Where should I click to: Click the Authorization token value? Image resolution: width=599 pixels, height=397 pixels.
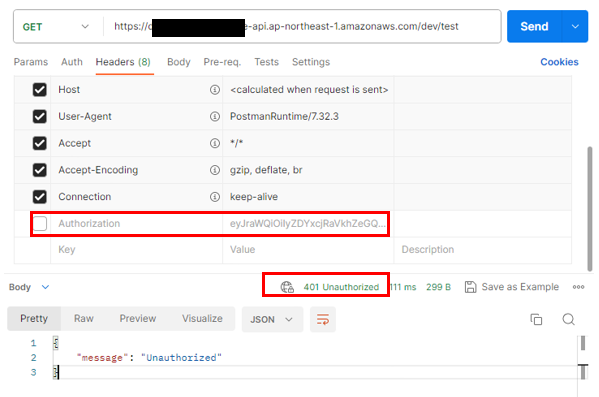[x=307, y=224]
